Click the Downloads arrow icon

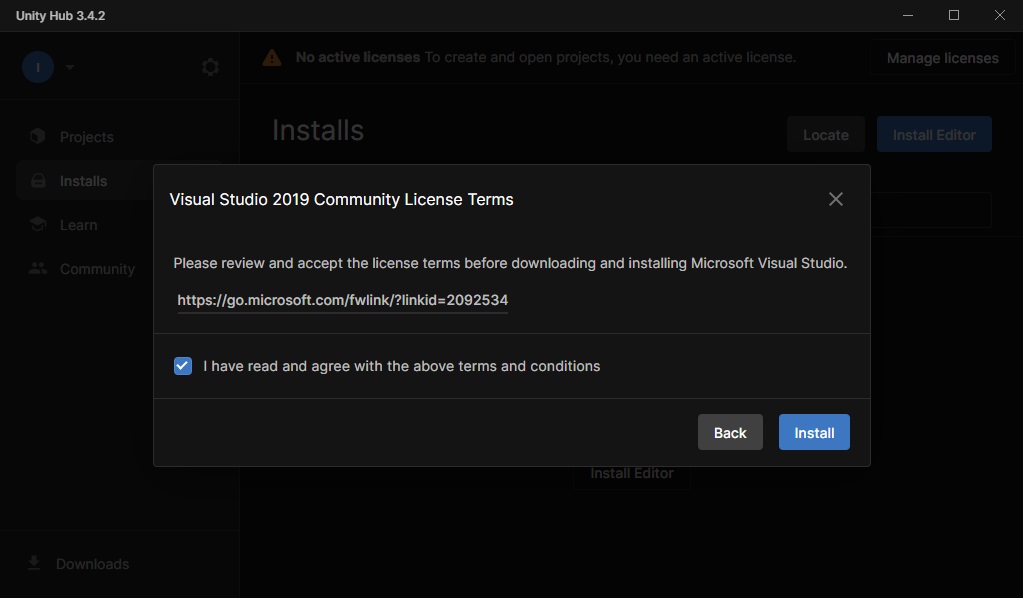pos(35,563)
